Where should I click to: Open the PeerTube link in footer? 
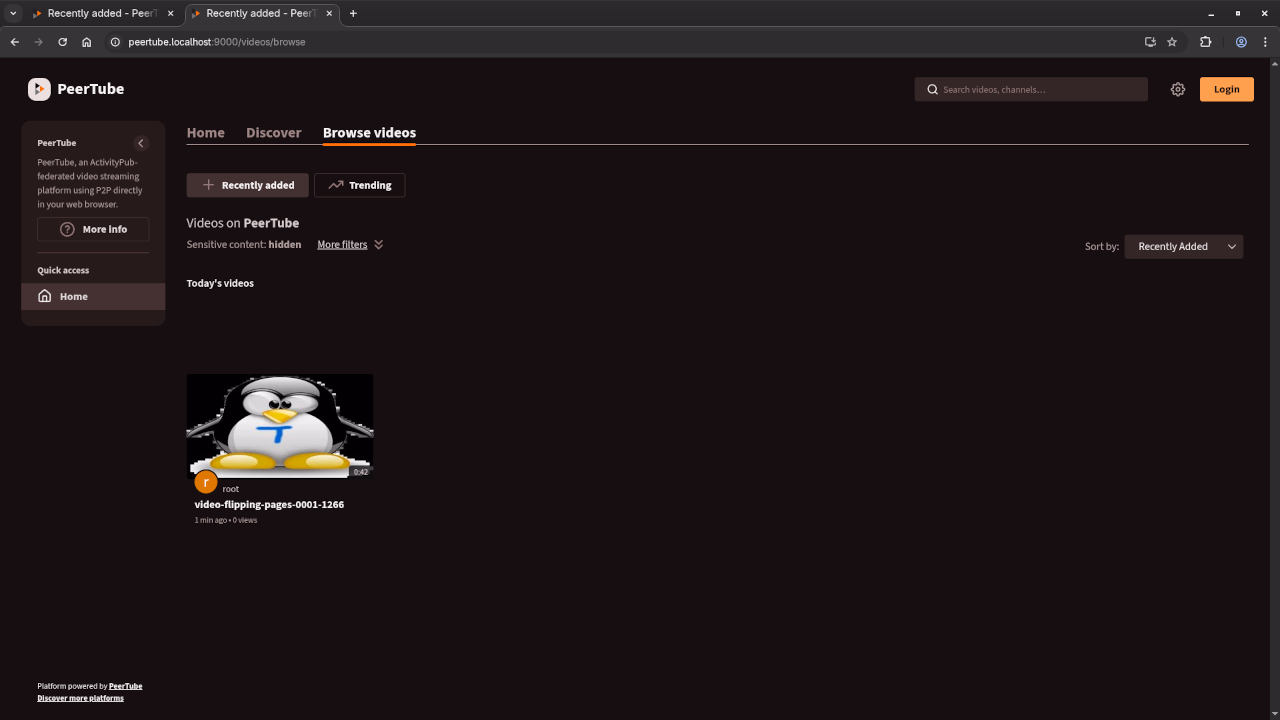tap(125, 686)
